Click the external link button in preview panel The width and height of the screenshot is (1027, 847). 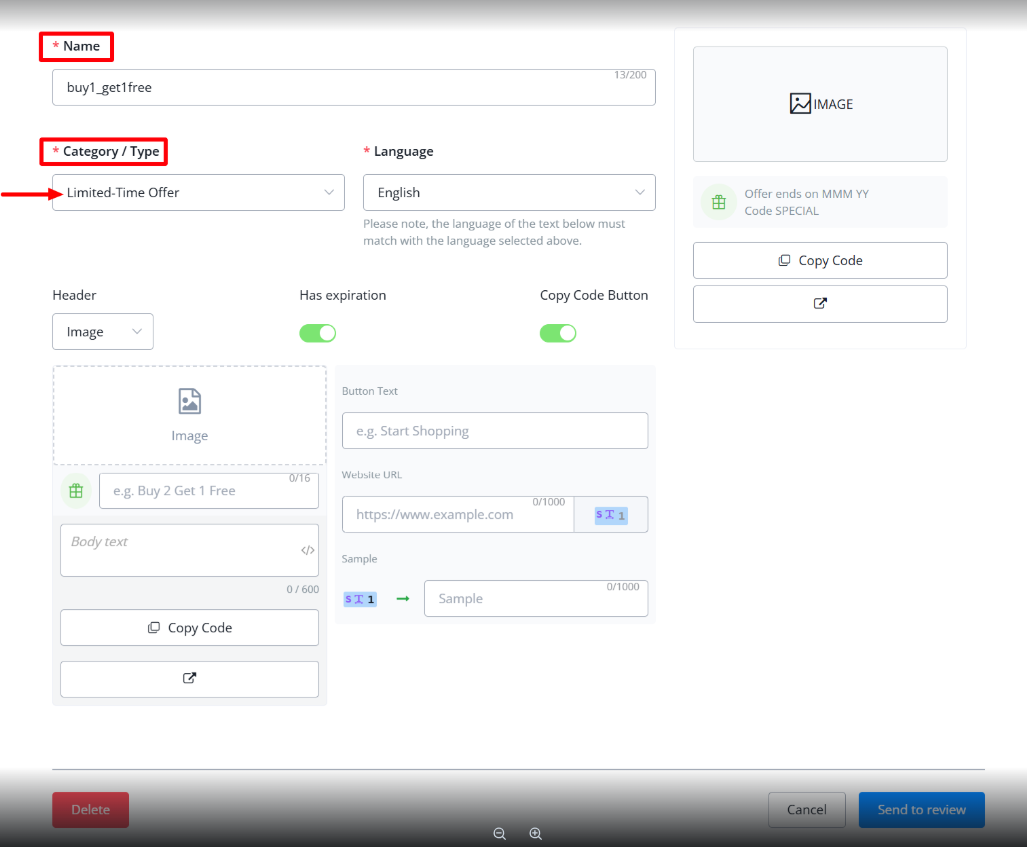[819, 304]
